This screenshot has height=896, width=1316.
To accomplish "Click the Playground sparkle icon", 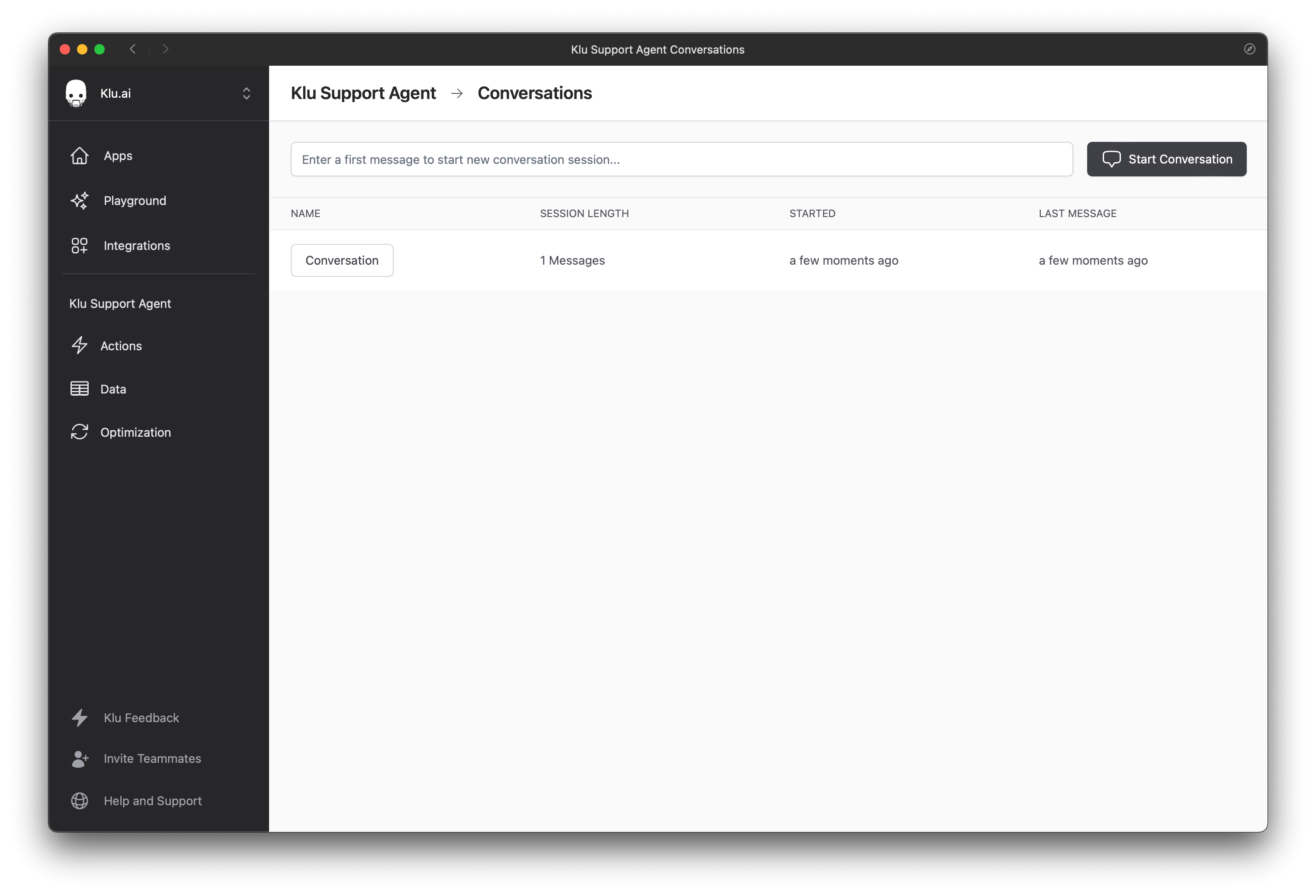I will coord(79,200).
